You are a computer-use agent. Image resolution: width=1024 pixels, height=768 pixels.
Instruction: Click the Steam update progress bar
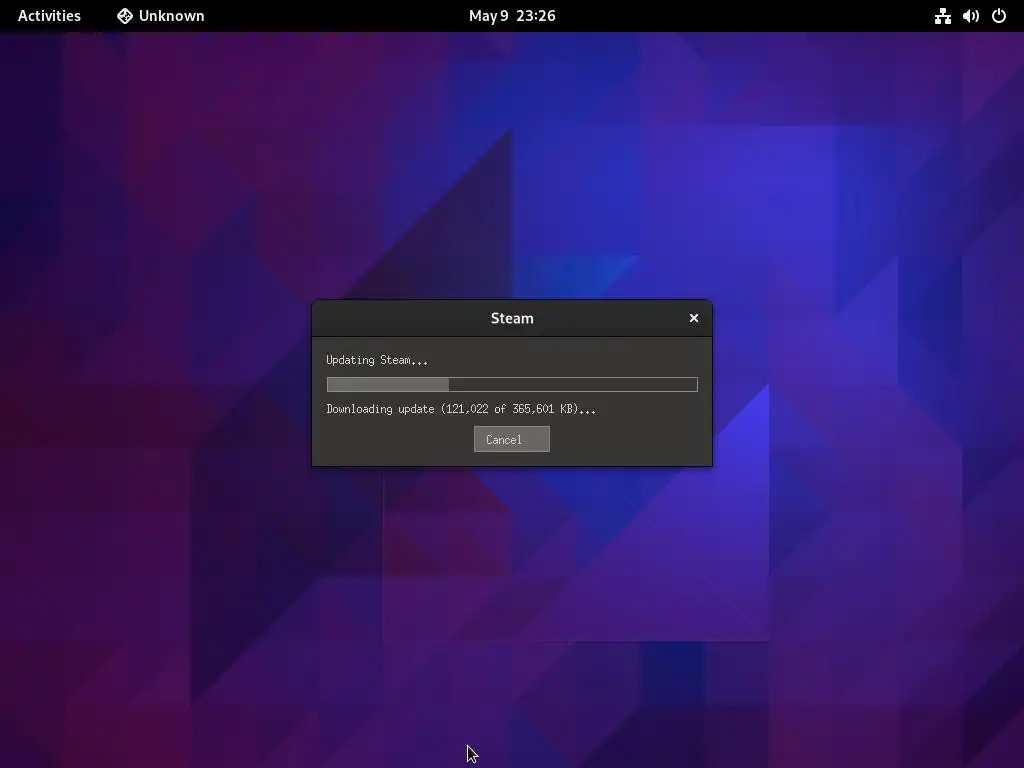tap(512, 385)
